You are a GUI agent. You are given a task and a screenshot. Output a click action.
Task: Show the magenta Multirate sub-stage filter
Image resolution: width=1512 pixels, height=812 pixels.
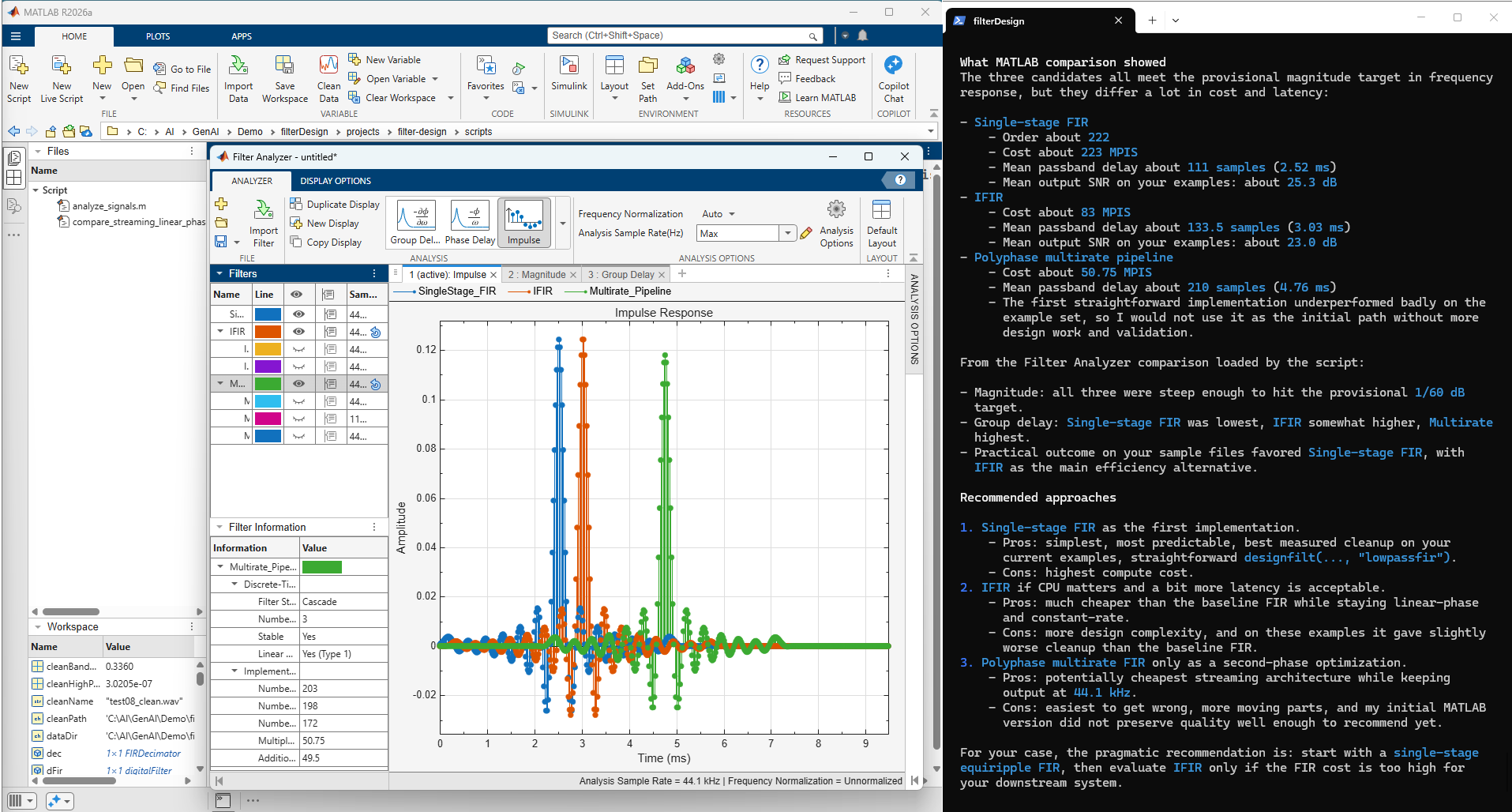point(298,419)
